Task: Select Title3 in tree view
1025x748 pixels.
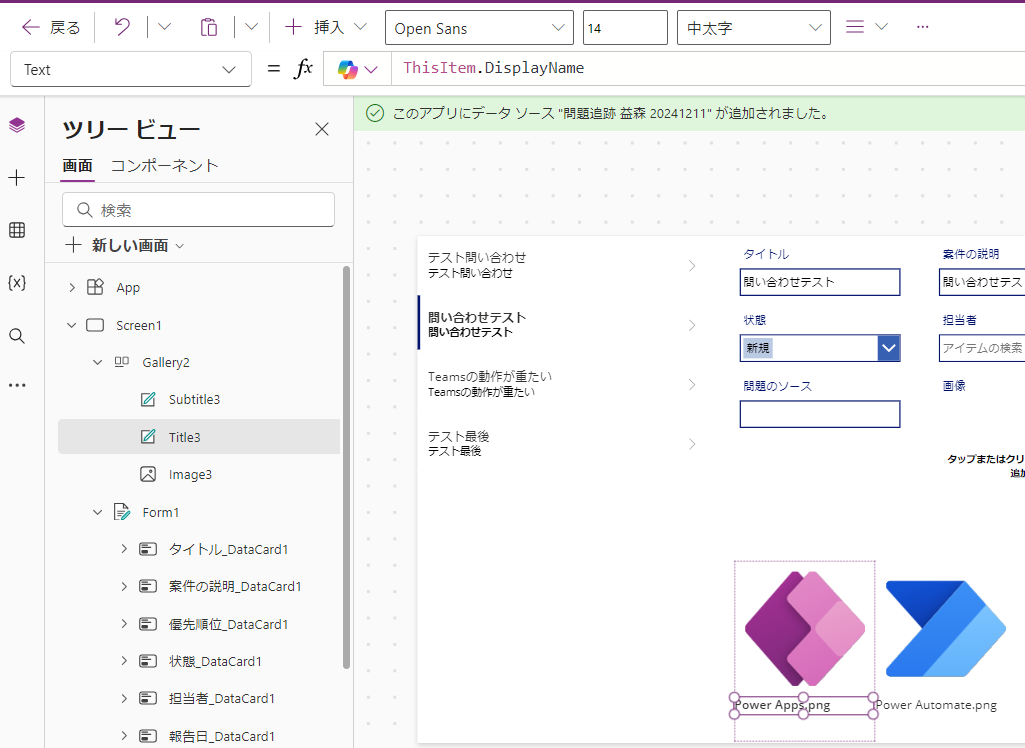Action: 199,437
